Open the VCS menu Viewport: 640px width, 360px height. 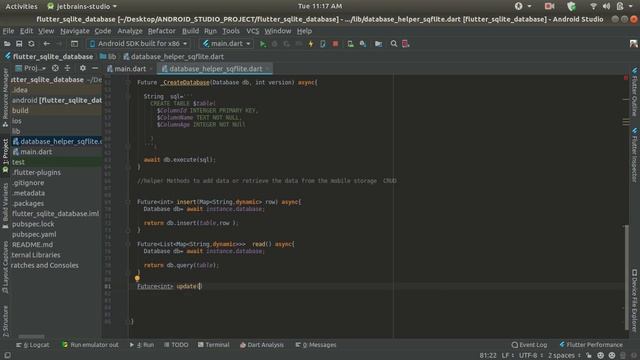pos(252,31)
